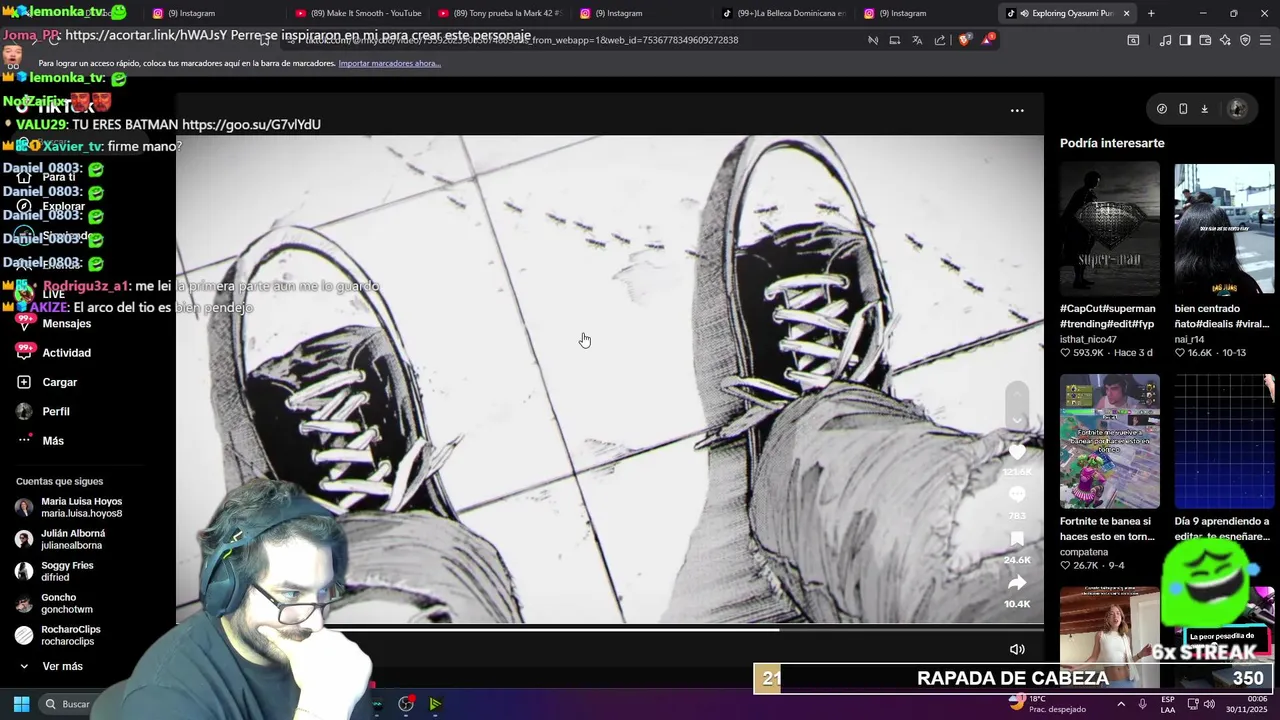1280x720 pixels.
Task: Share the video using arrow icon
Action: coord(1017,583)
